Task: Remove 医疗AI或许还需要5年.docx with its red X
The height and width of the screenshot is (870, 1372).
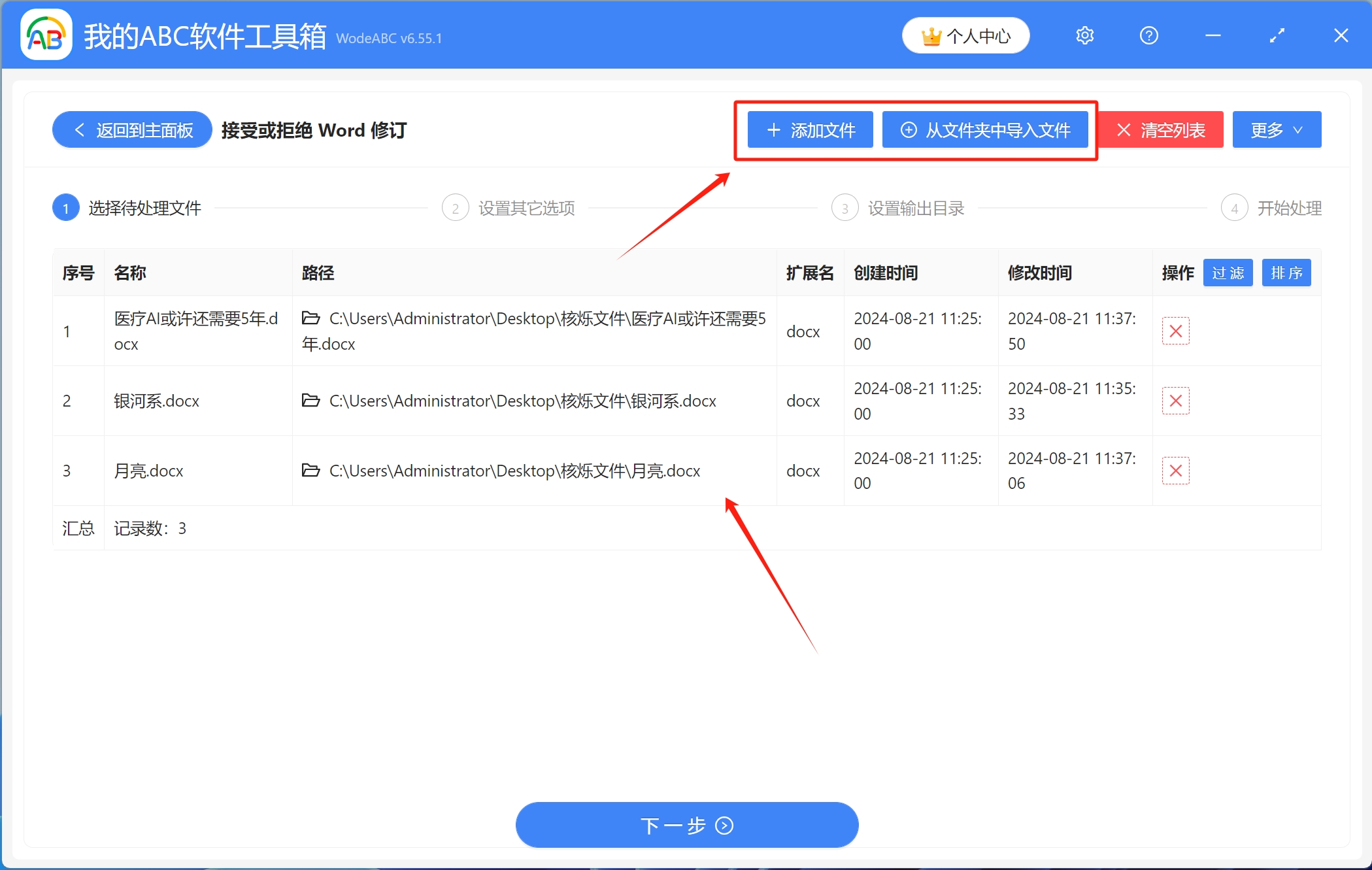Action: click(1176, 331)
